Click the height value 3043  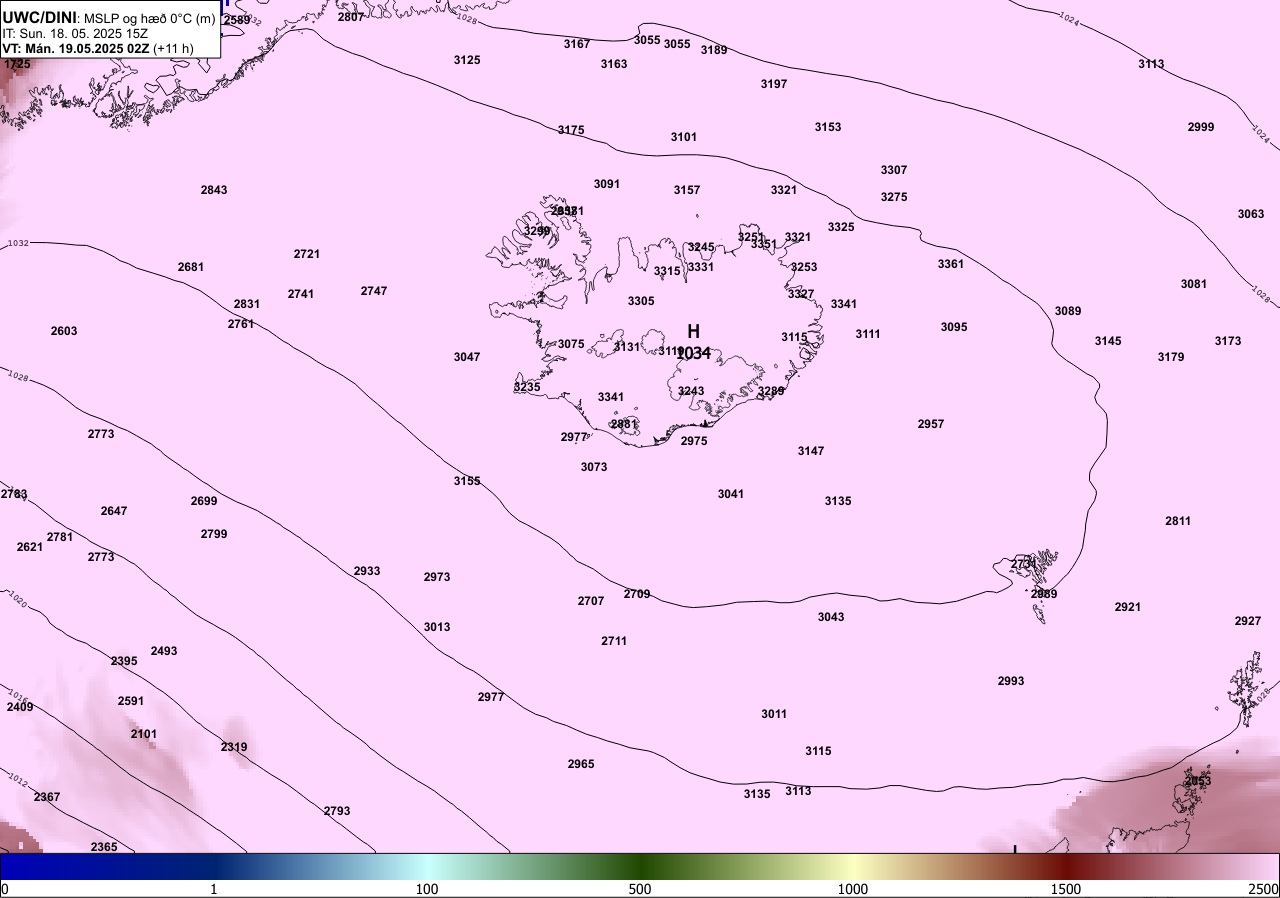831,617
